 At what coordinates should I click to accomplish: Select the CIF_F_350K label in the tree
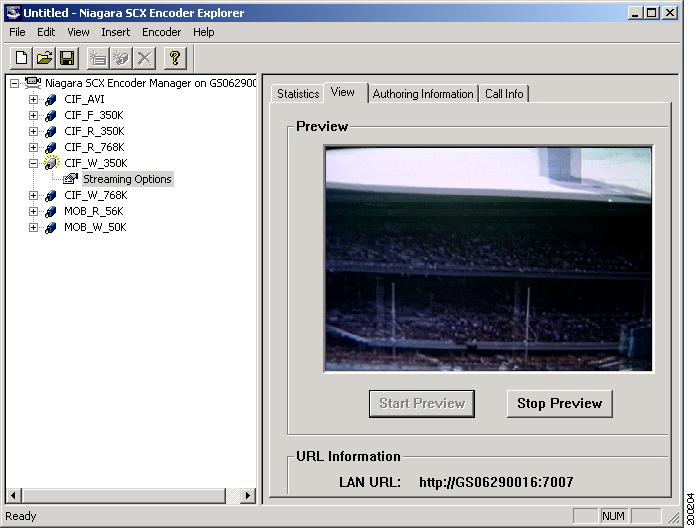click(x=94, y=115)
